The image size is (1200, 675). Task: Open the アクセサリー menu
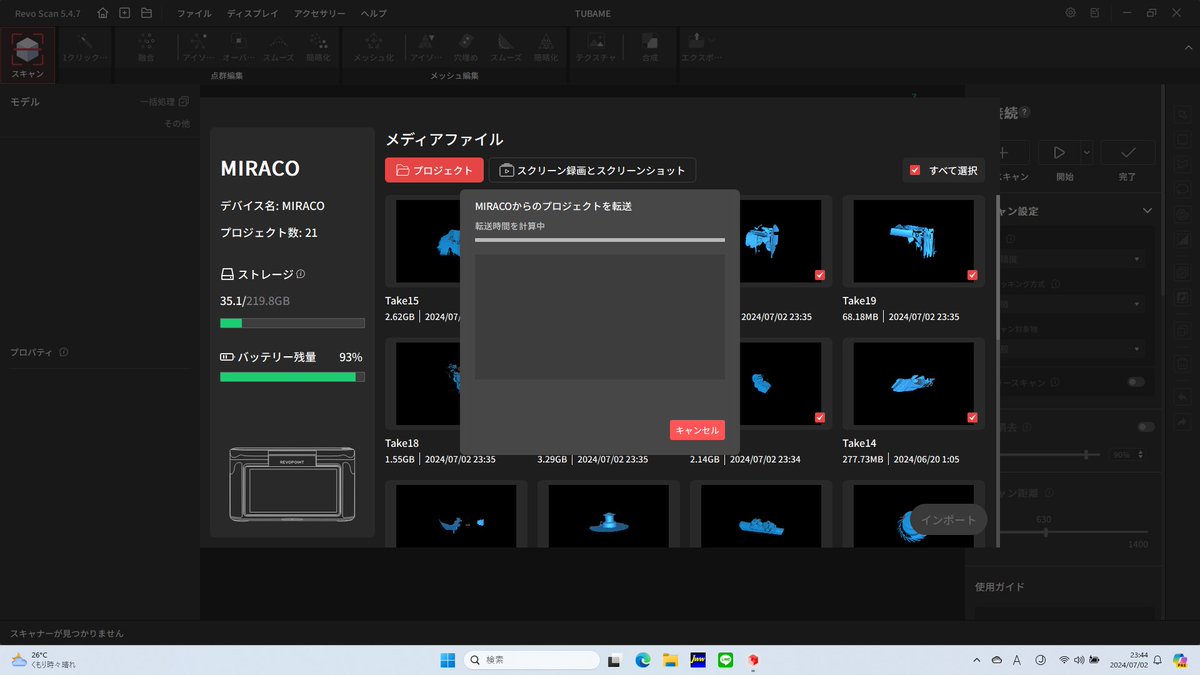[x=320, y=14]
